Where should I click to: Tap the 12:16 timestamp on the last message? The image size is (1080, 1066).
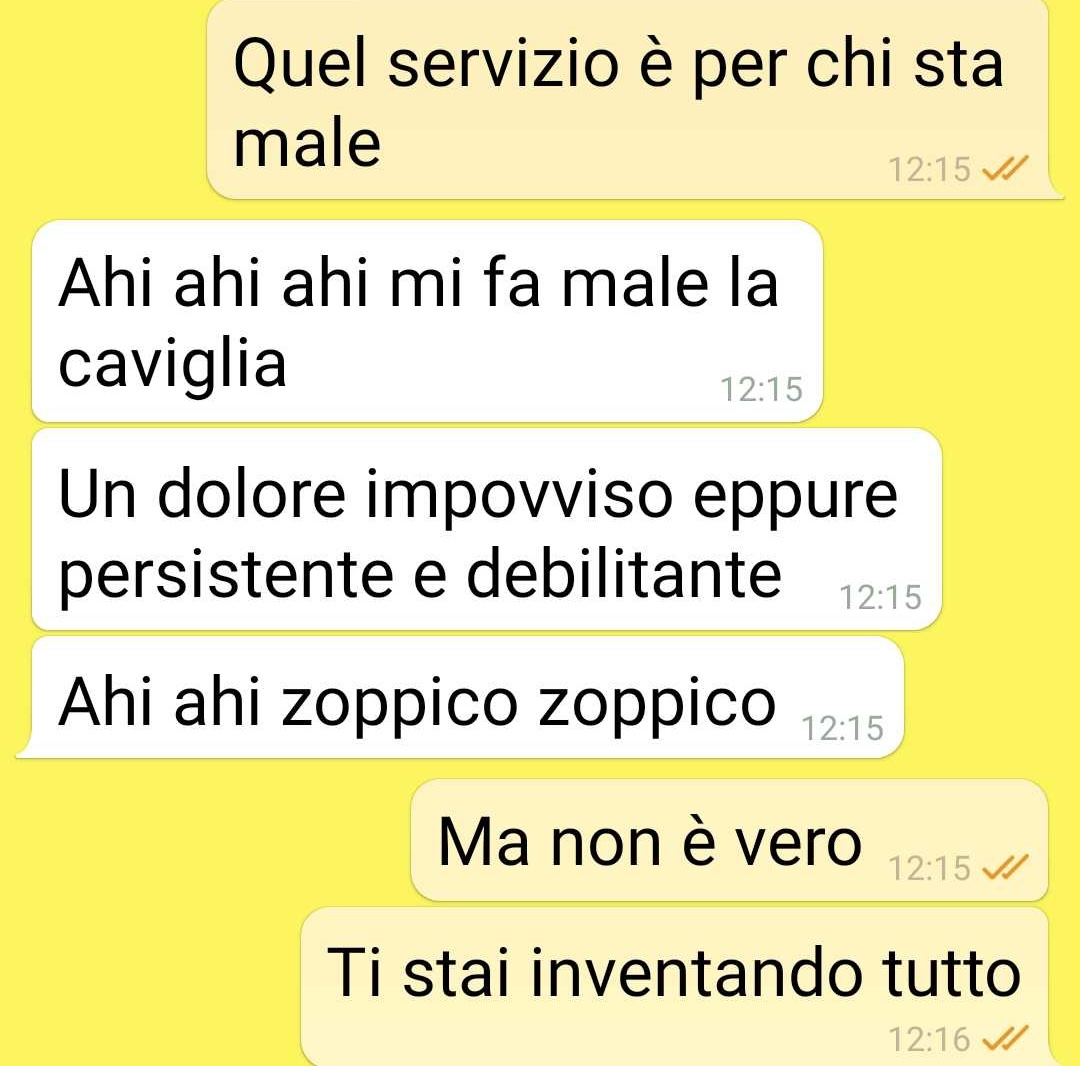pyautogui.click(x=929, y=1038)
